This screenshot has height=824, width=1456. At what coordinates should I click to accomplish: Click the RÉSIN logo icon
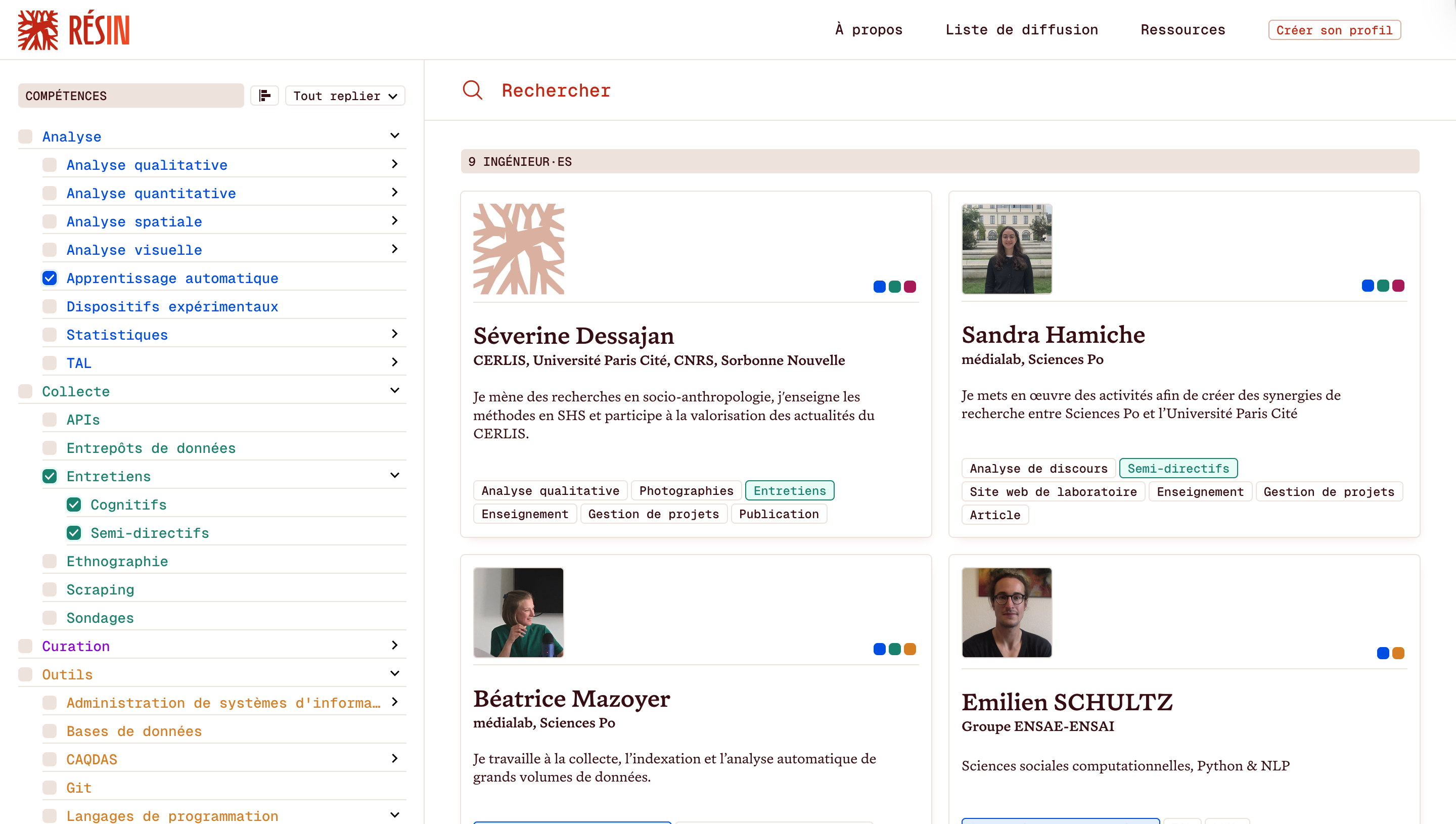37,30
